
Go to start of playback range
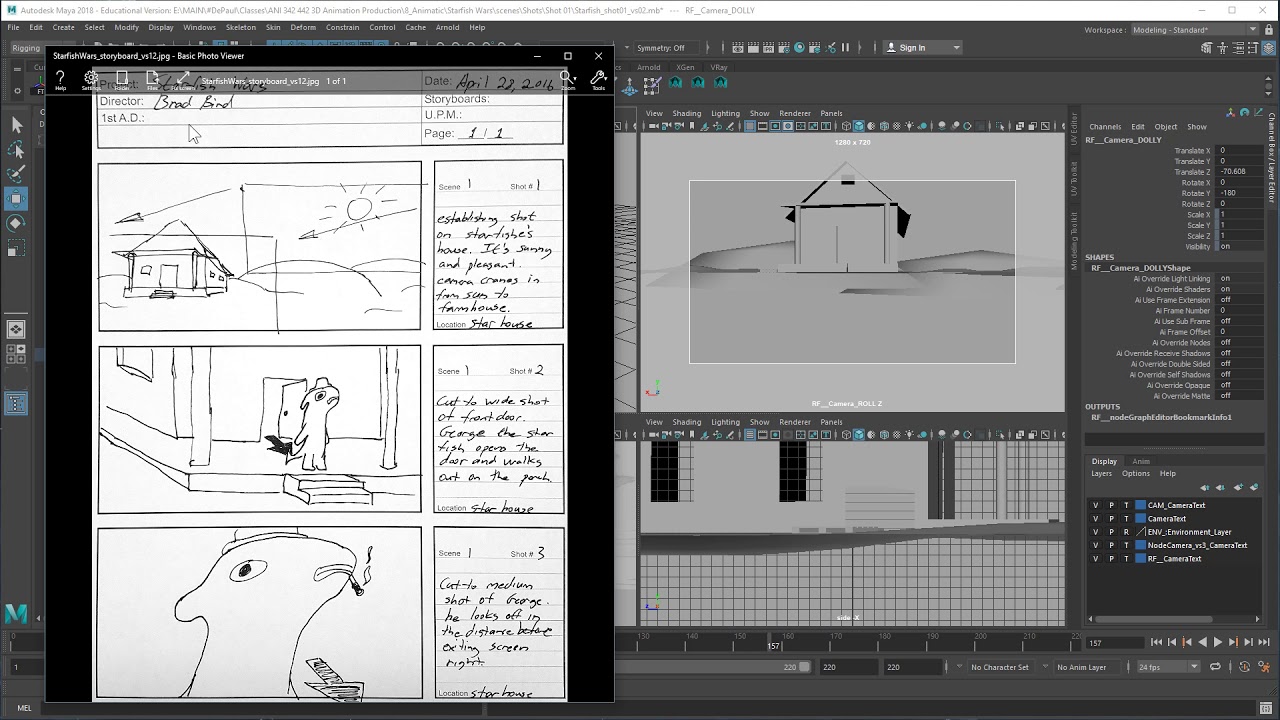coord(1157,642)
